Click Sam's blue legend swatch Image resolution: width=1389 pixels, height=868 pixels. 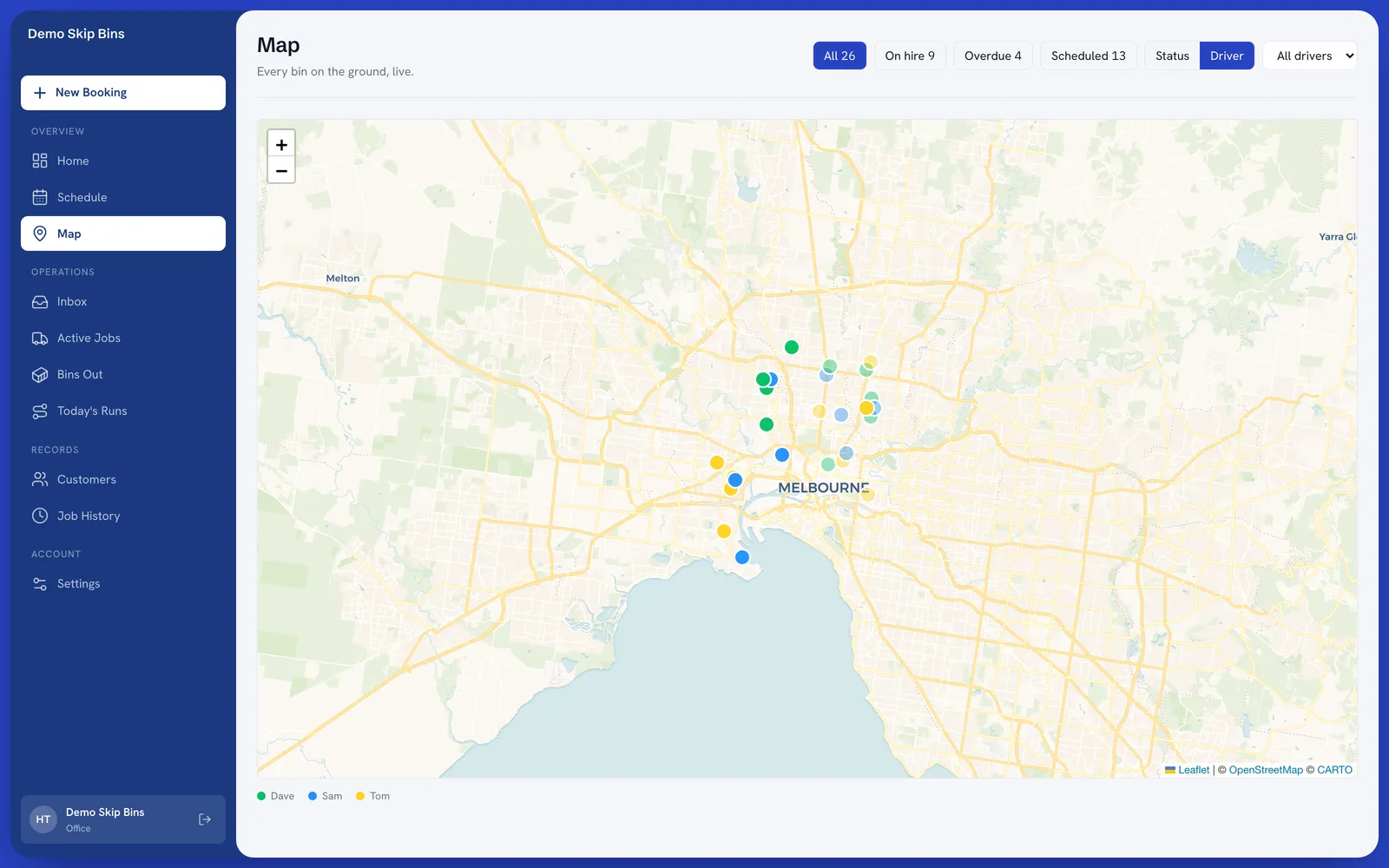click(x=313, y=796)
